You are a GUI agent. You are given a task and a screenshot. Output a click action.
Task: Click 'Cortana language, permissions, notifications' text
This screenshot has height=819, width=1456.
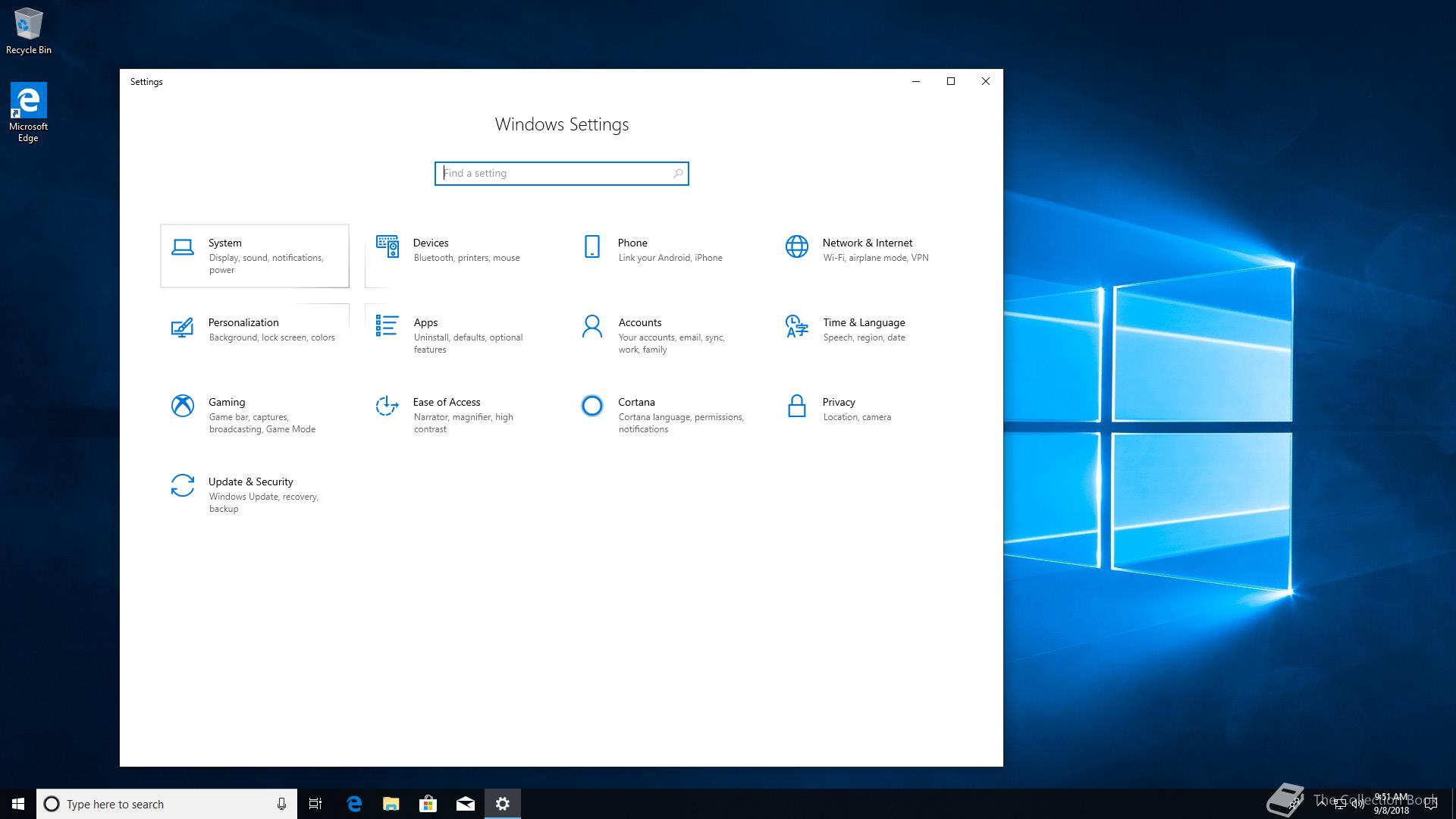tap(681, 423)
